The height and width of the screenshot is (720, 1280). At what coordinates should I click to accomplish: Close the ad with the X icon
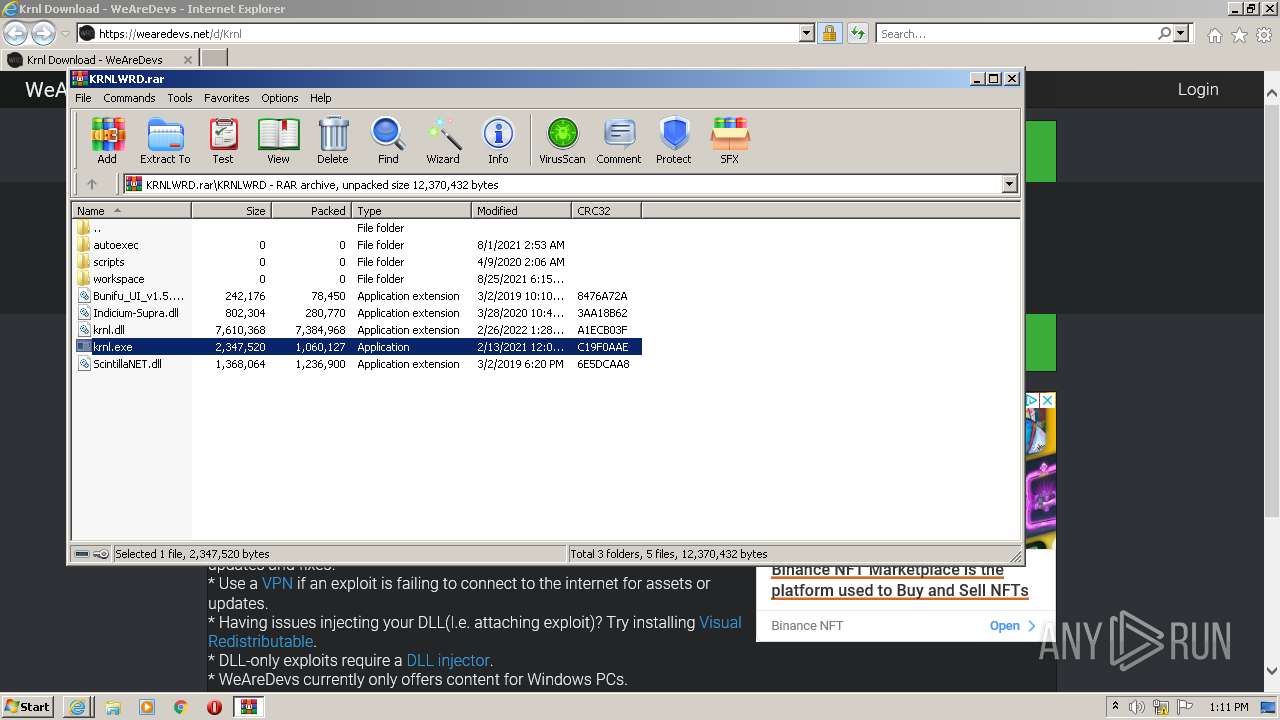[x=1047, y=400]
